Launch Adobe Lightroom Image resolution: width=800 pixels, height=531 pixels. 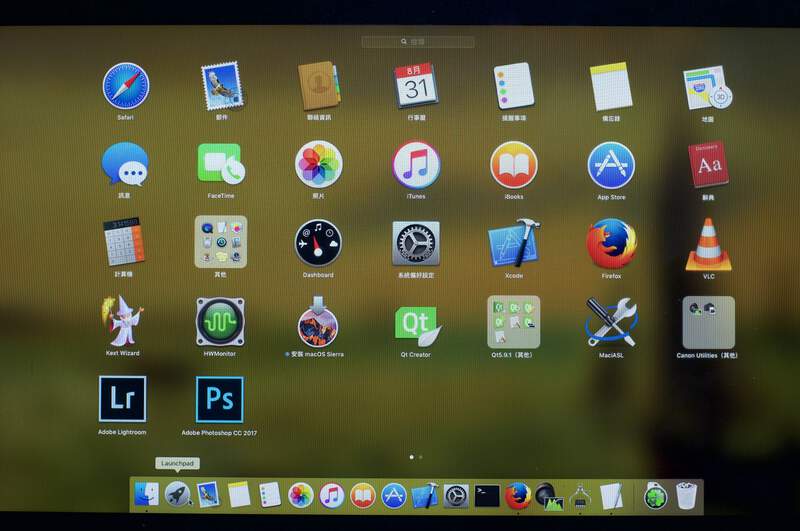tap(122, 399)
